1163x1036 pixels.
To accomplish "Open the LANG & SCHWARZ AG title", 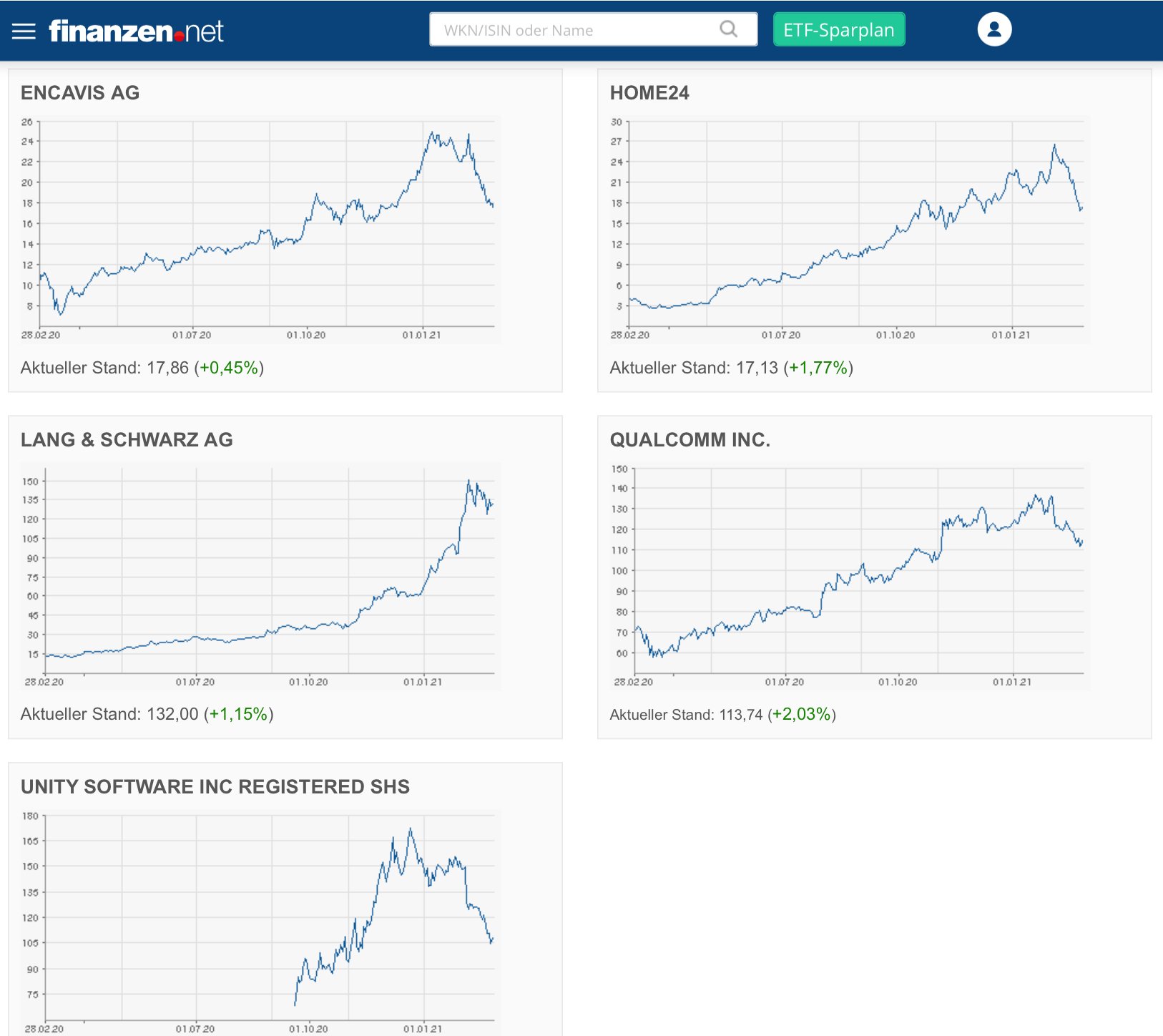I will point(127,440).
